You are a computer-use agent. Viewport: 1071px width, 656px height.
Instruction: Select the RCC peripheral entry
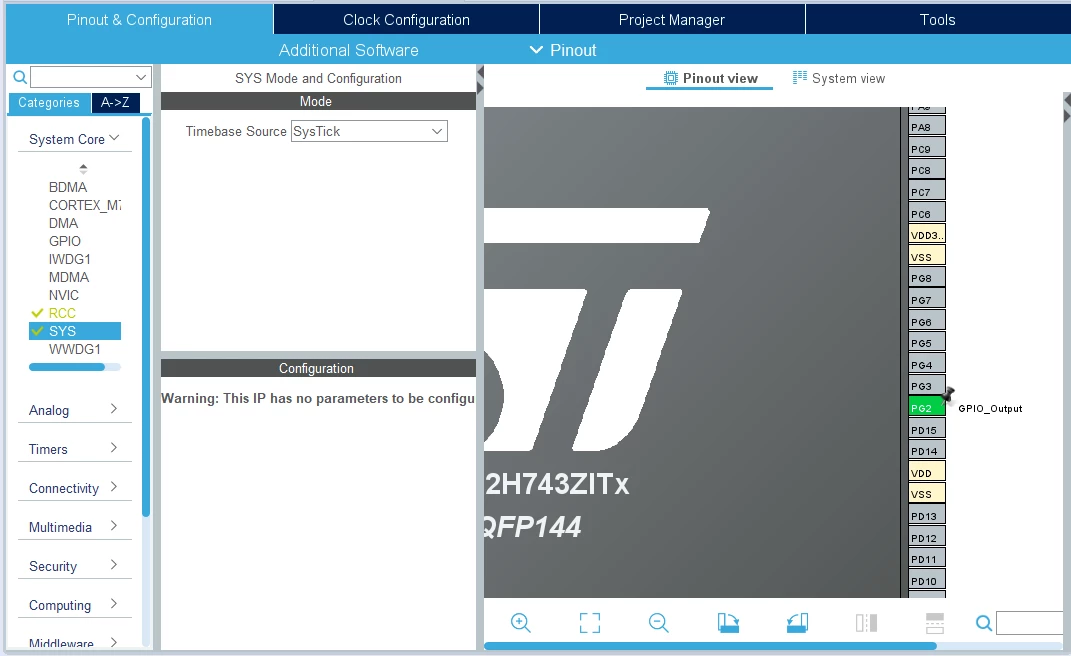click(x=61, y=313)
